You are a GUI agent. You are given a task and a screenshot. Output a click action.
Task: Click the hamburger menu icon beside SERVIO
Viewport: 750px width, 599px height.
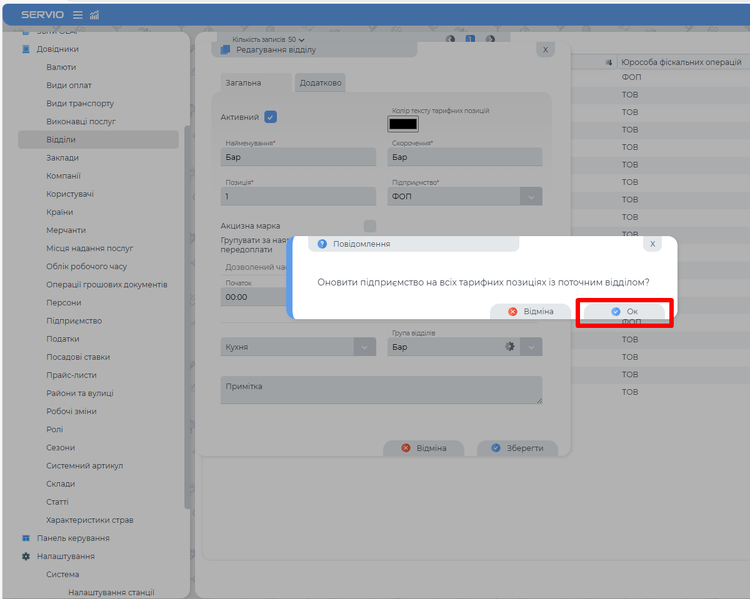point(78,15)
